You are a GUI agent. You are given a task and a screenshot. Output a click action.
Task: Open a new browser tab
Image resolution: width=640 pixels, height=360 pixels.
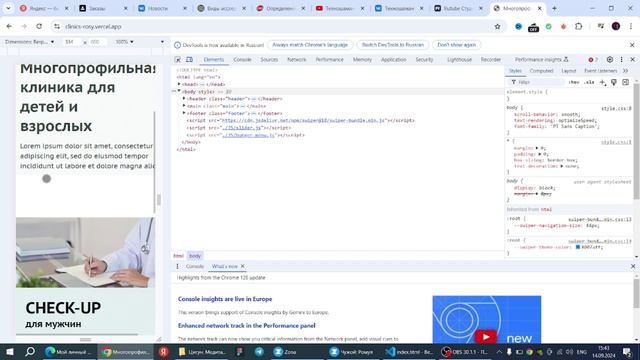[554, 8]
